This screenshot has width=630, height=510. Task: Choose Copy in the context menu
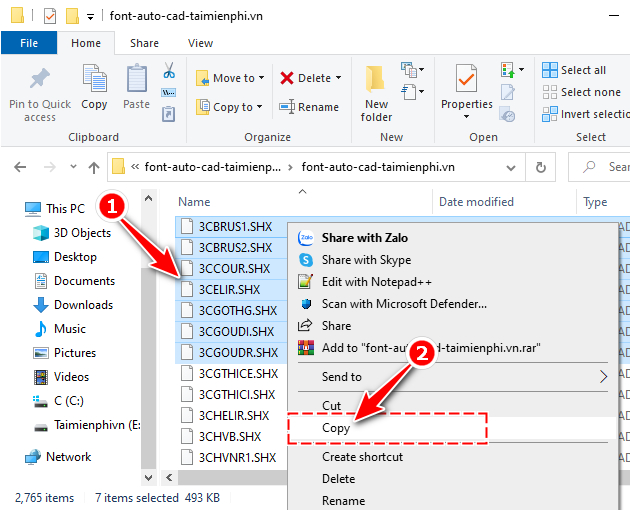point(452,428)
